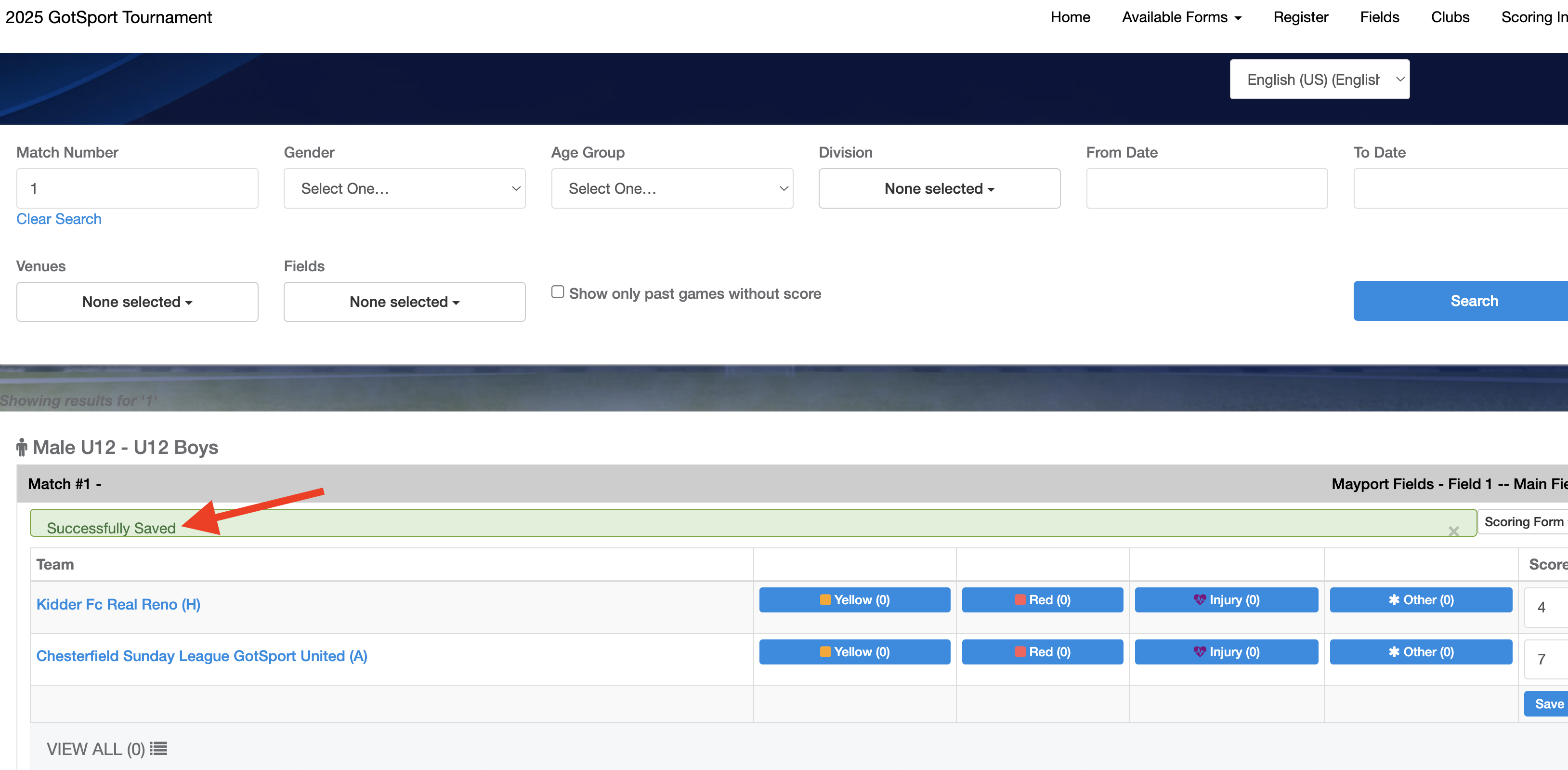This screenshot has width=1568, height=770.
Task: Log Other event for Chesterfield Sunday League team
Action: pos(1421,652)
